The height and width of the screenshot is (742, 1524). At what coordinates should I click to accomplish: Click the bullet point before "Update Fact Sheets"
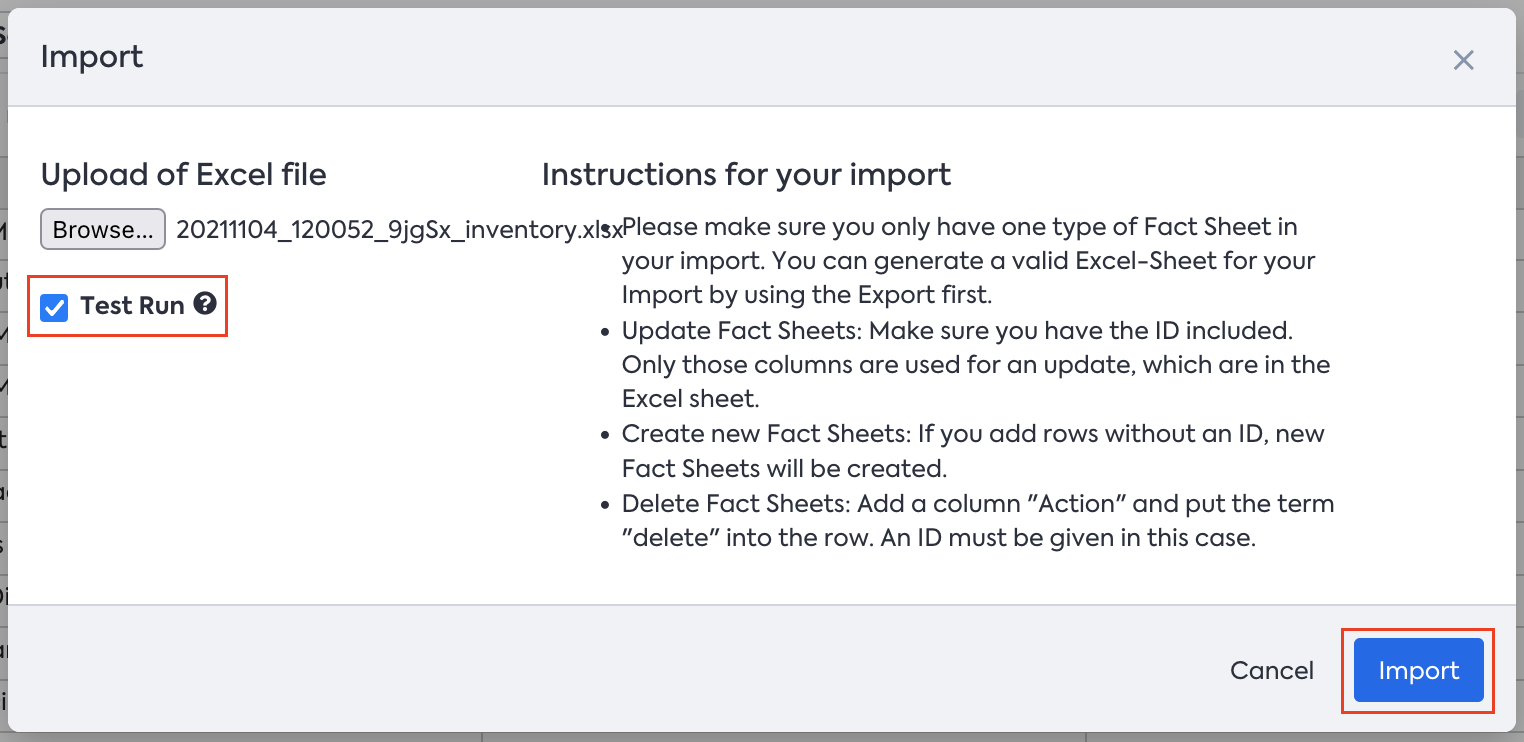pos(606,331)
